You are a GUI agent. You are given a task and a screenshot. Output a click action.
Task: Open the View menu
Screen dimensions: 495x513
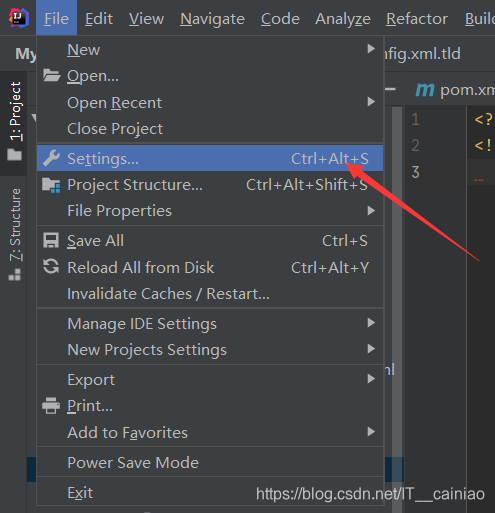[146, 19]
